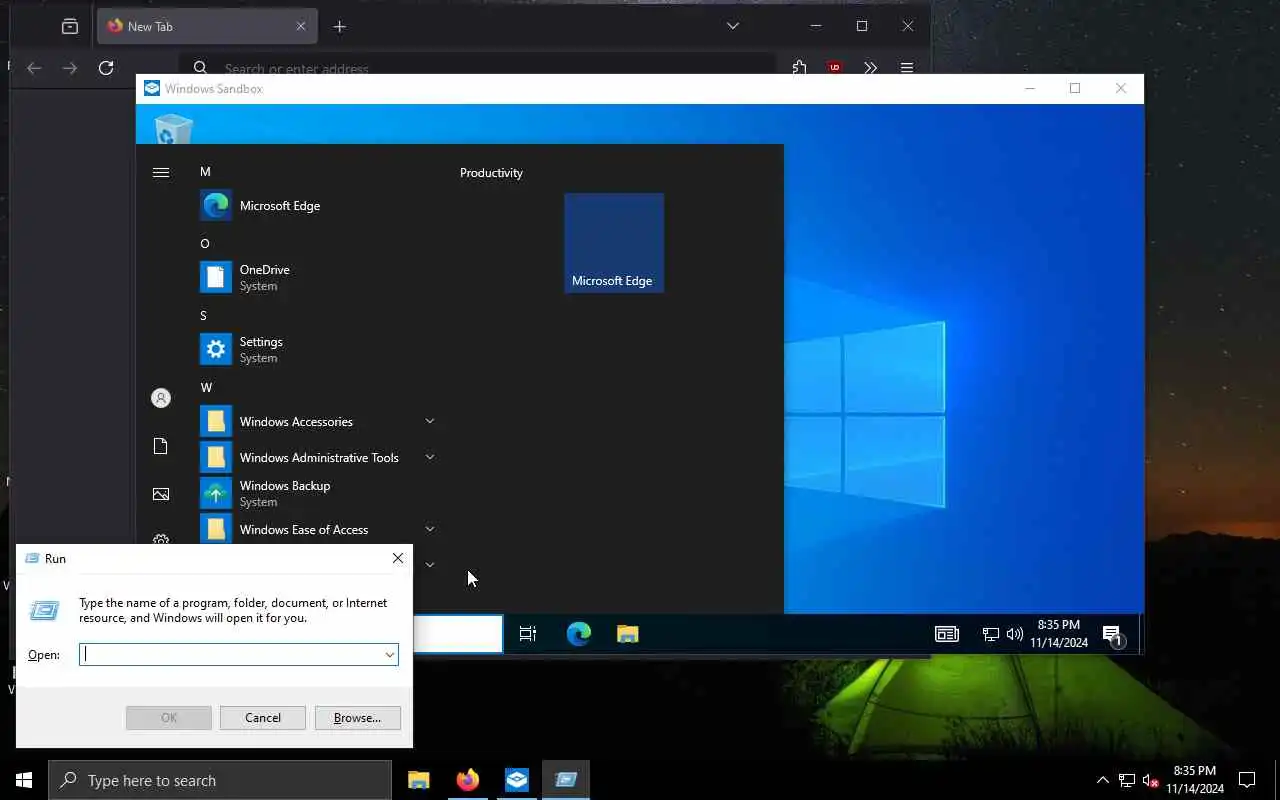Viewport: 1280px width, 800px height.
Task: Click Firefox forward arrow
Action: click(70, 68)
